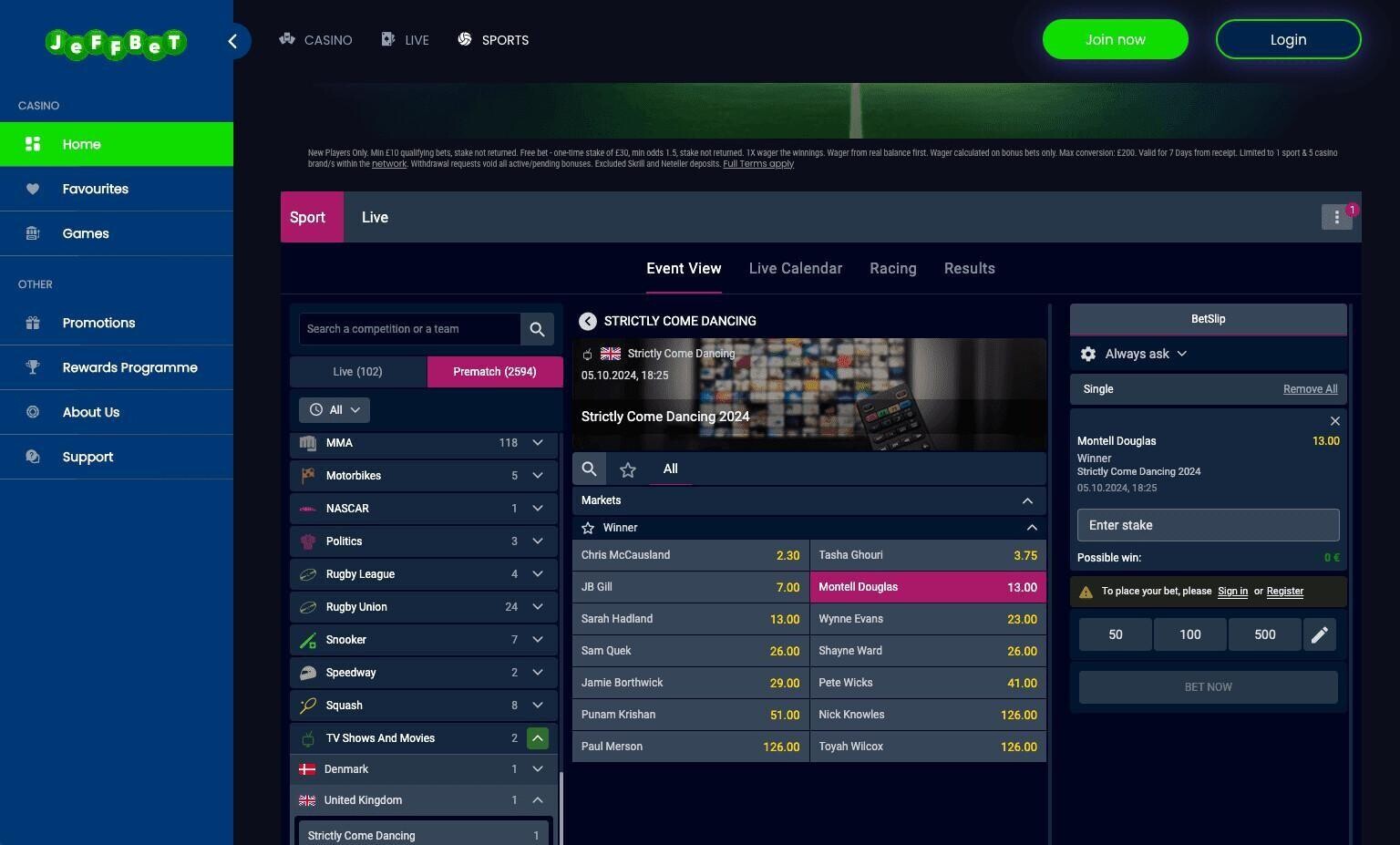Click the Speedway helmet icon
Screen dimensions: 1400x845
click(x=308, y=673)
